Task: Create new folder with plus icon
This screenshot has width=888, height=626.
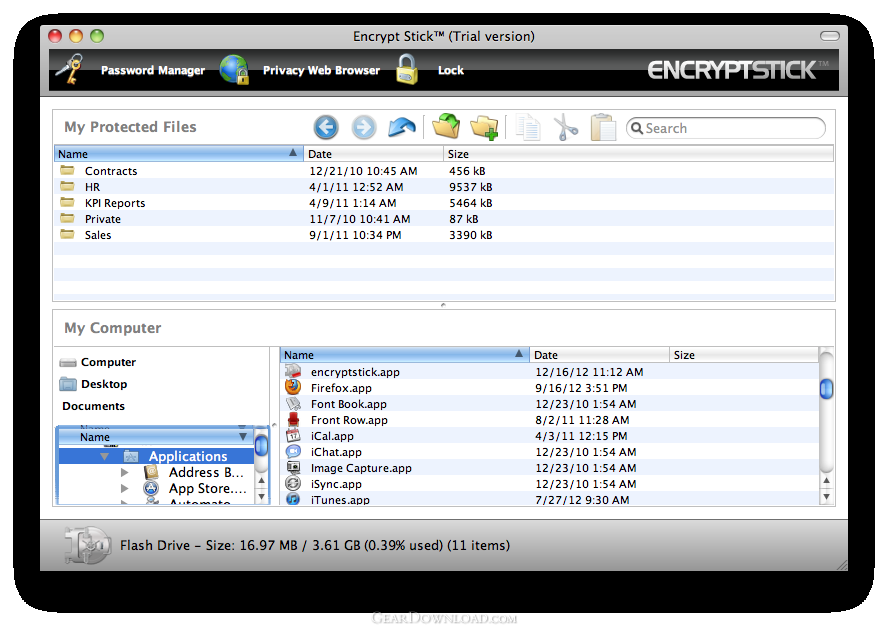Action: tap(484, 127)
